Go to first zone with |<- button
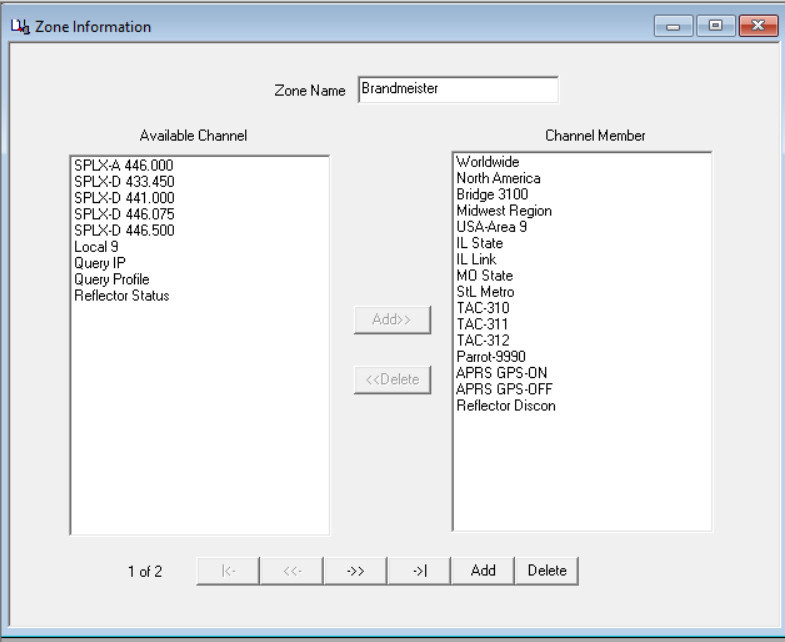The height and width of the screenshot is (642, 785). (228, 571)
